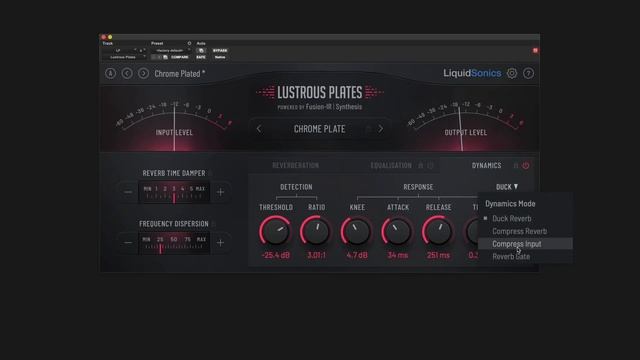Click the Chrome Plated preset name
The image size is (640, 360).
(x=180, y=74)
